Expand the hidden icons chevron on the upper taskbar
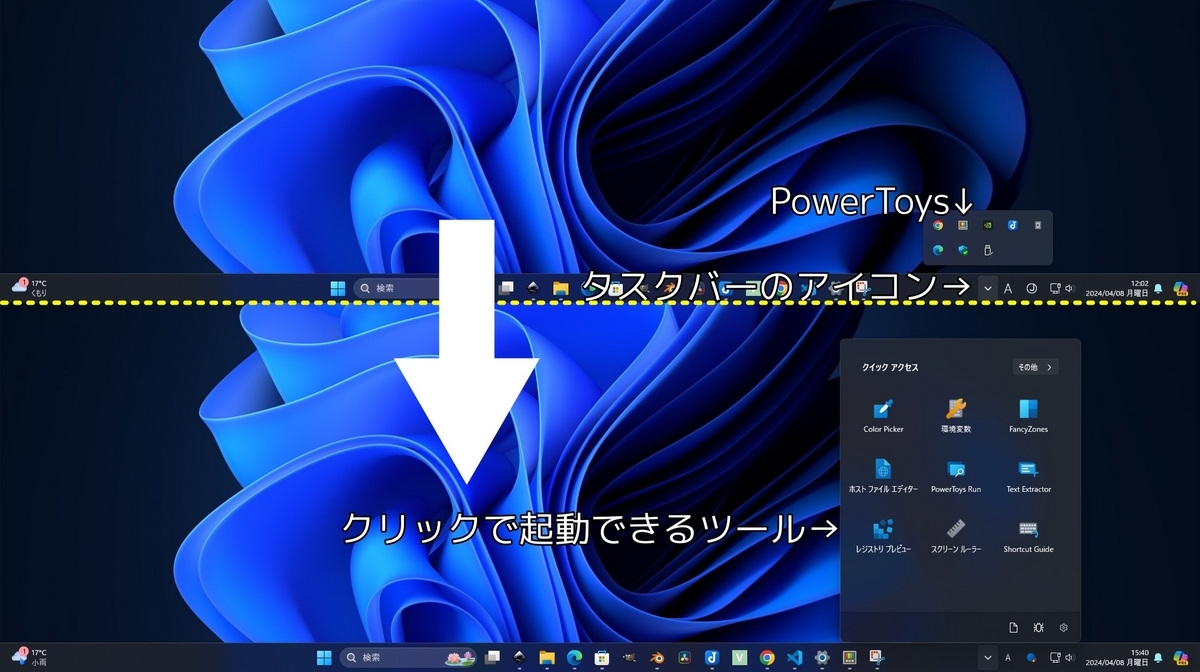The image size is (1200, 672). point(987,288)
